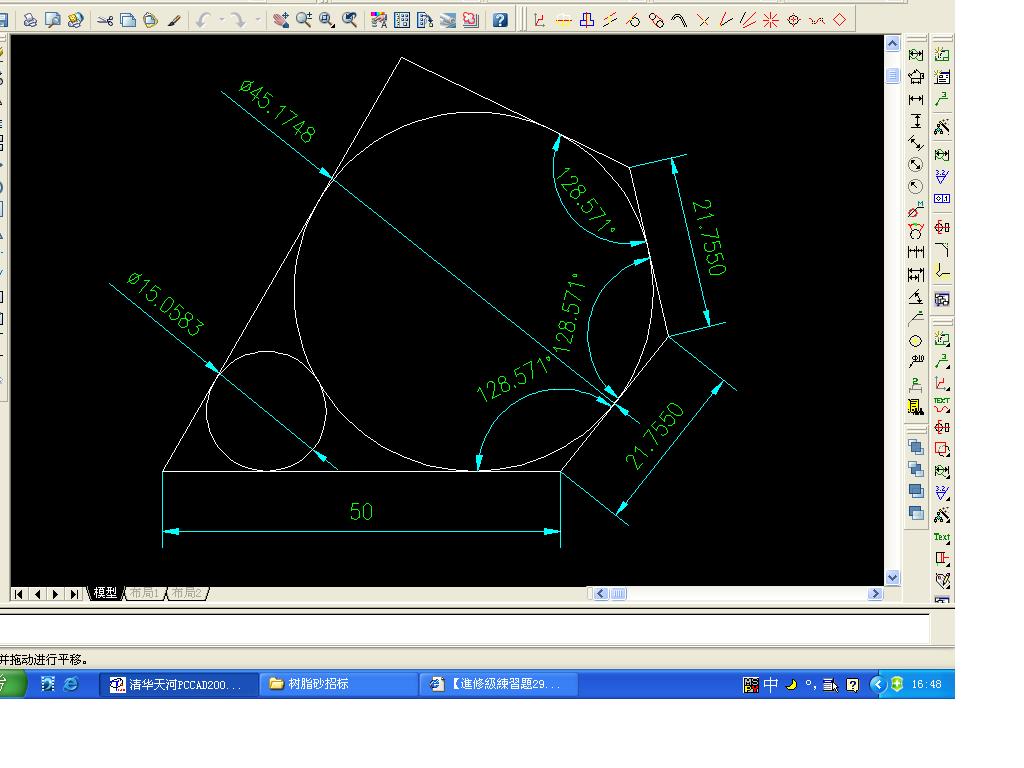1024x768 pixels.
Task: Select the Baseline dimension tool
Action: (916, 274)
